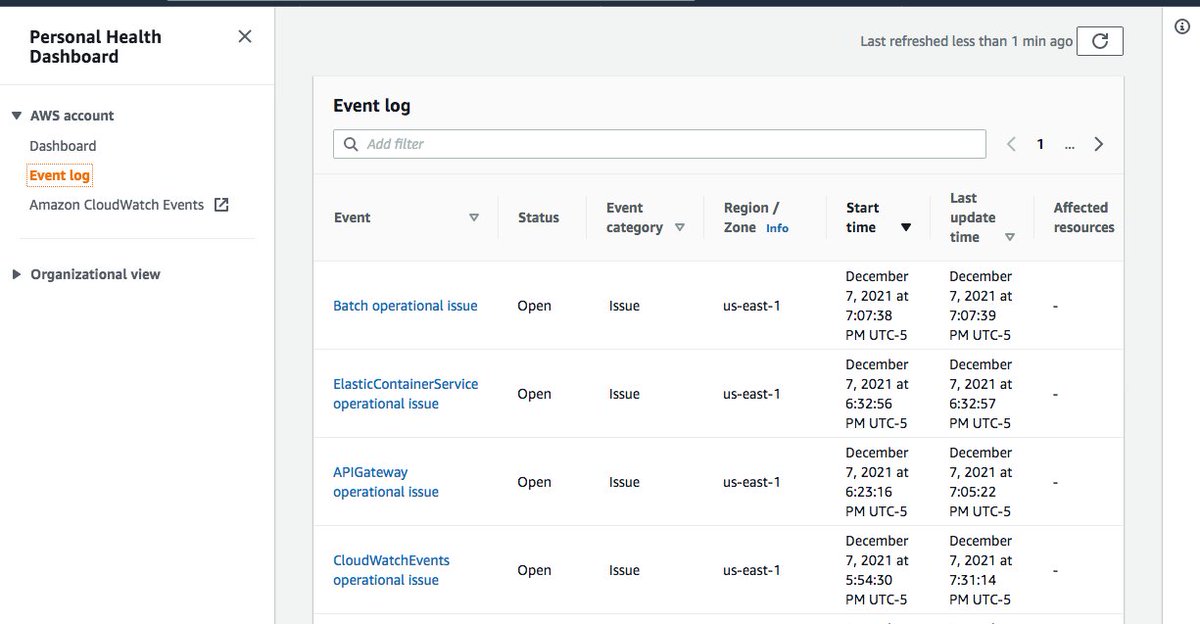Screen dimensions: 1200x624
Task: Go to next page of events
Action: click(1099, 144)
